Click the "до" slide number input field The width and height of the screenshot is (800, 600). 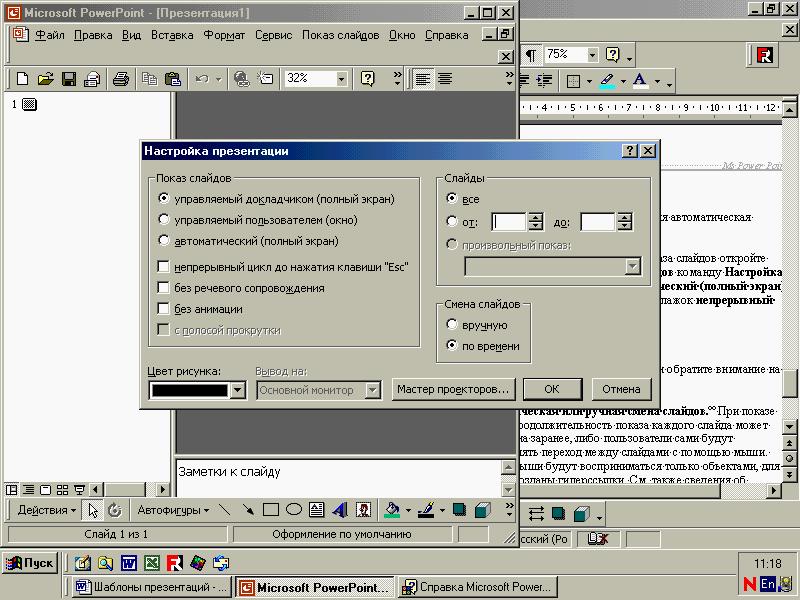(597, 222)
